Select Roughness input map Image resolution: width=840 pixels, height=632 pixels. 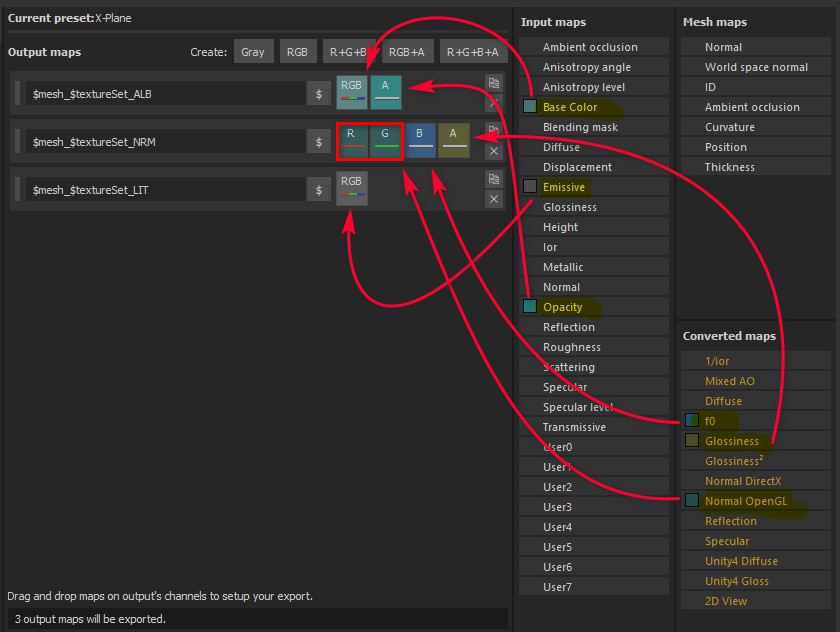point(594,347)
